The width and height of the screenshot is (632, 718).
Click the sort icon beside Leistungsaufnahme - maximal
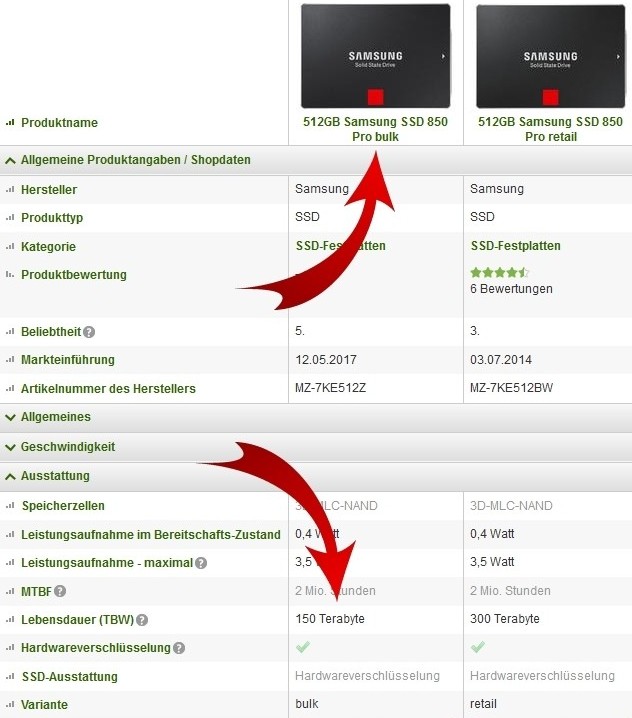pos(10,562)
